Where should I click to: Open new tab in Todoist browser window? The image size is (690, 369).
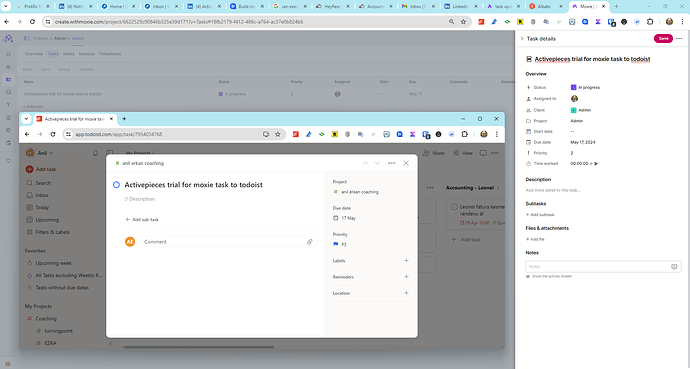click(124, 119)
